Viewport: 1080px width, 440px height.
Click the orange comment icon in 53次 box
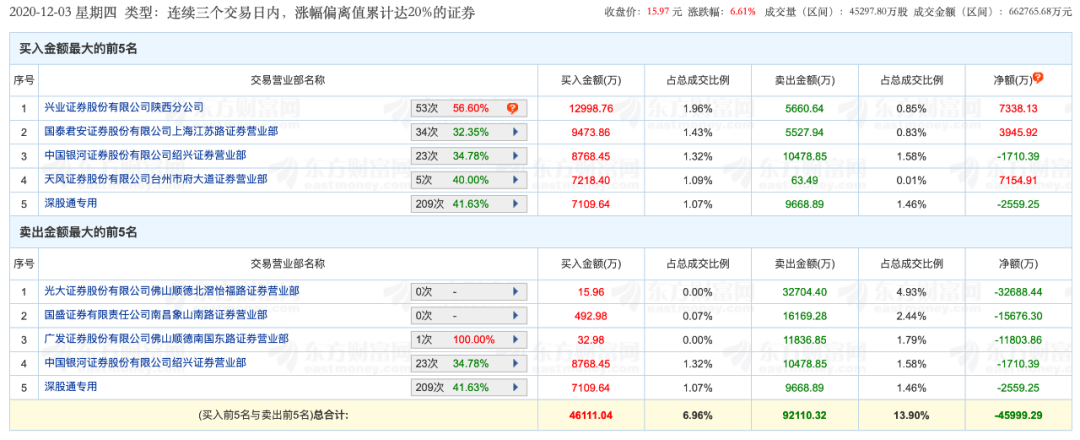(512, 109)
